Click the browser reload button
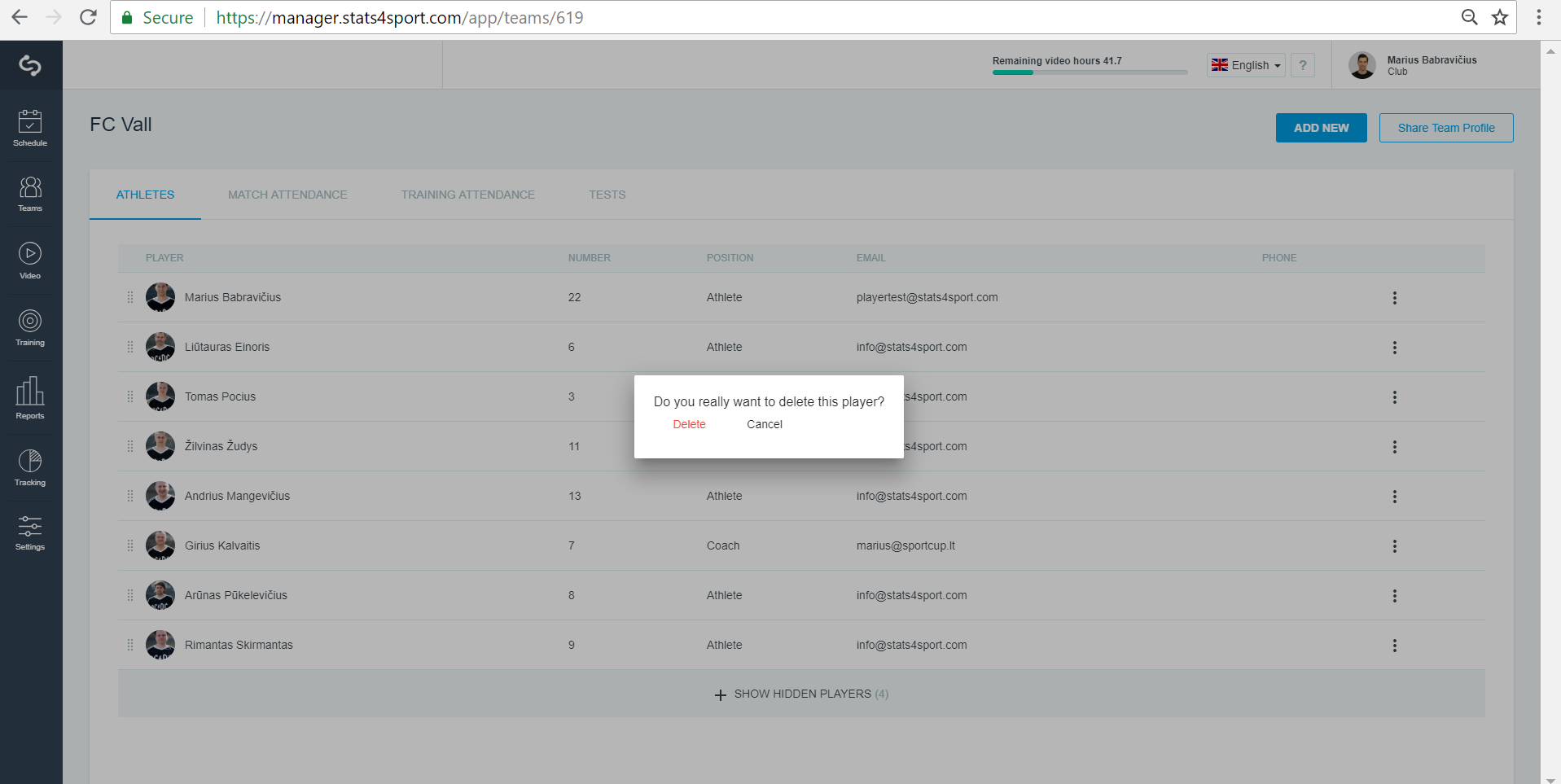 88,17
